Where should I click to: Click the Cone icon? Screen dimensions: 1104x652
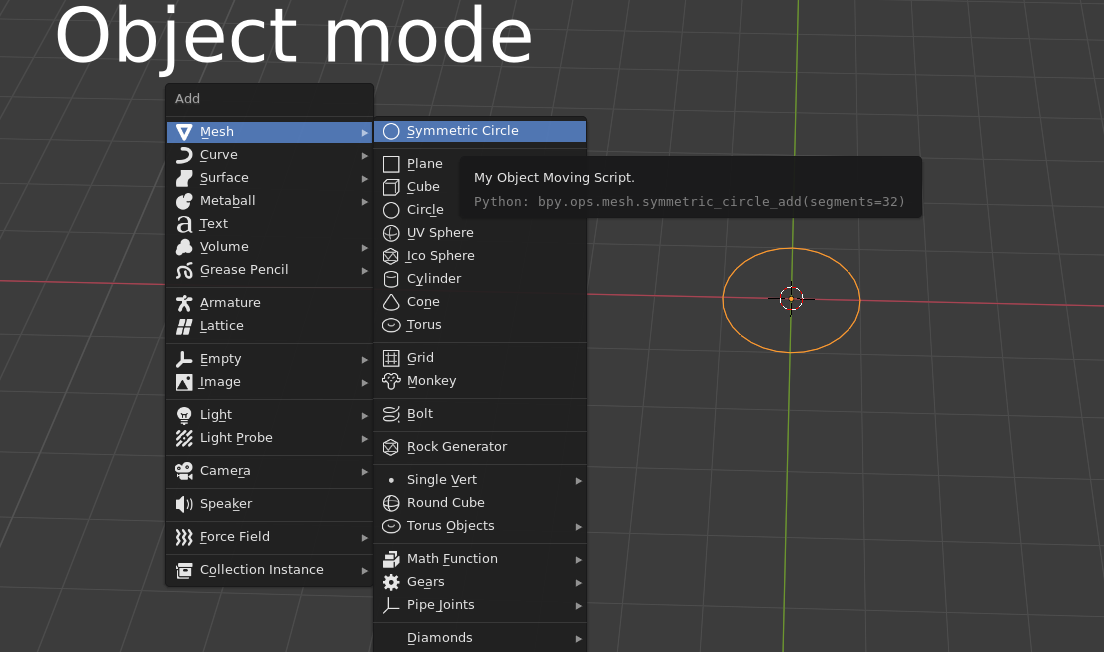391,302
